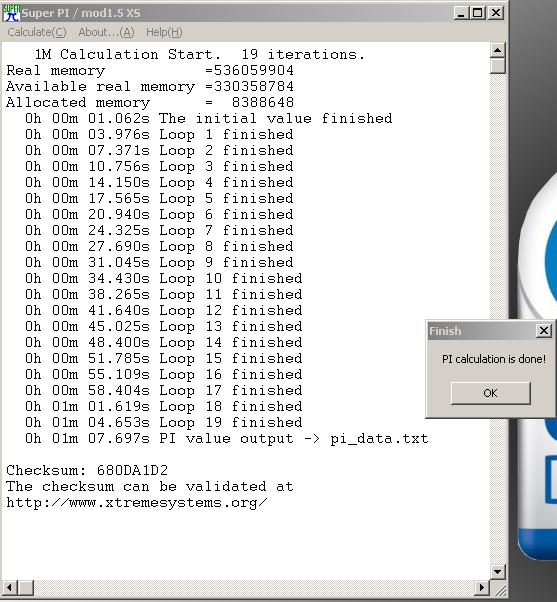Click the Super PI app icon in title bar
The image size is (557, 602).
point(11,13)
